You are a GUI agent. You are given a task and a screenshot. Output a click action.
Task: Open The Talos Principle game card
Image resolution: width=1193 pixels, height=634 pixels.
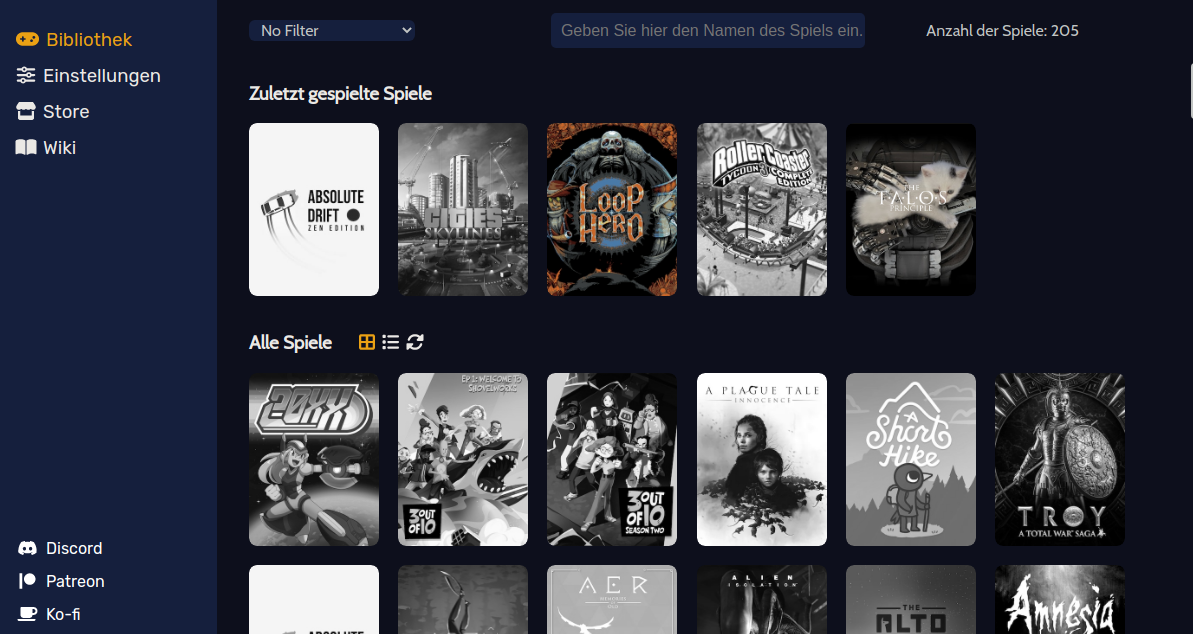click(911, 209)
